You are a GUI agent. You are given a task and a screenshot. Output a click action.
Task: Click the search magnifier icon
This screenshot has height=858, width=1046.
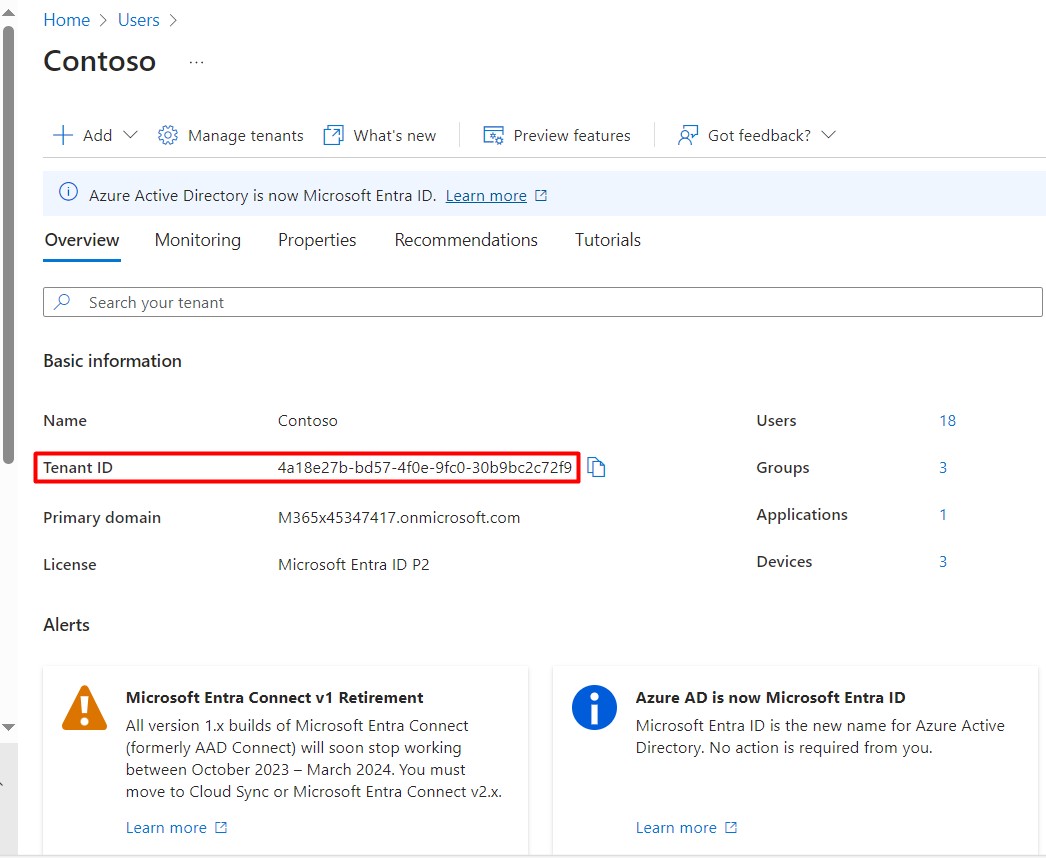[x=62, y=302]
